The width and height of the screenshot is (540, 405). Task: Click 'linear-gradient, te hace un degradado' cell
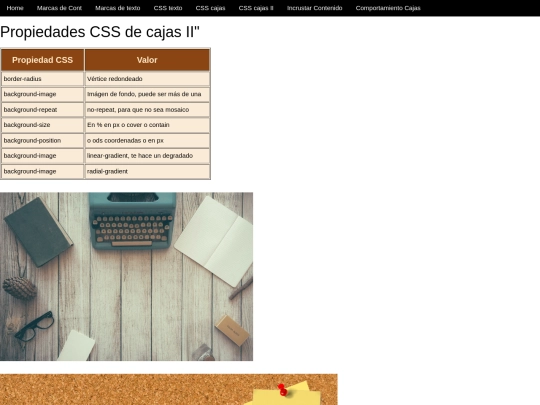(x=147, y=156)
